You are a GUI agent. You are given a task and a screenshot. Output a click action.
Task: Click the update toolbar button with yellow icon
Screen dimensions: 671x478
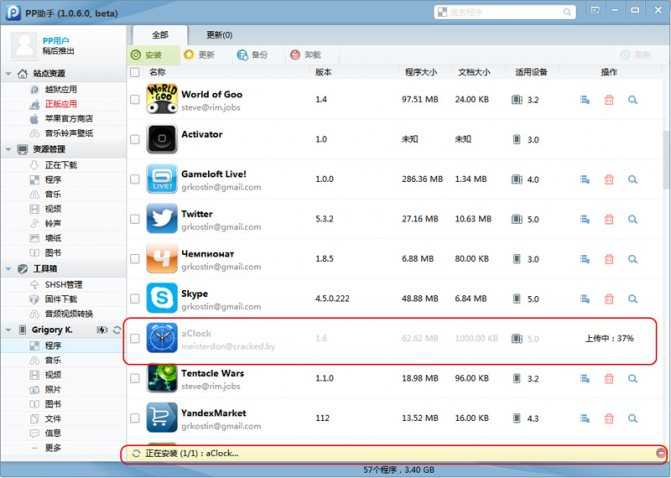pyautogui.click(x=199, y=55)
